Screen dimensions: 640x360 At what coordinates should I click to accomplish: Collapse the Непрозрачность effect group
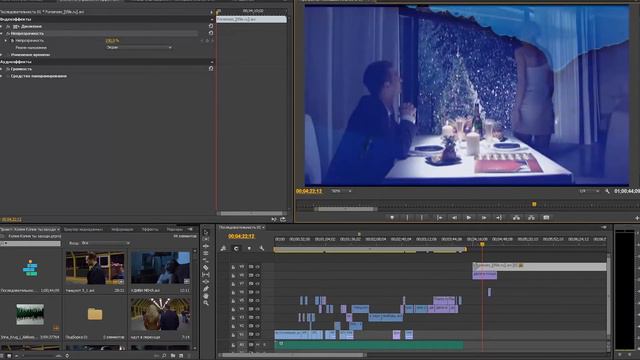click(1, 33)
